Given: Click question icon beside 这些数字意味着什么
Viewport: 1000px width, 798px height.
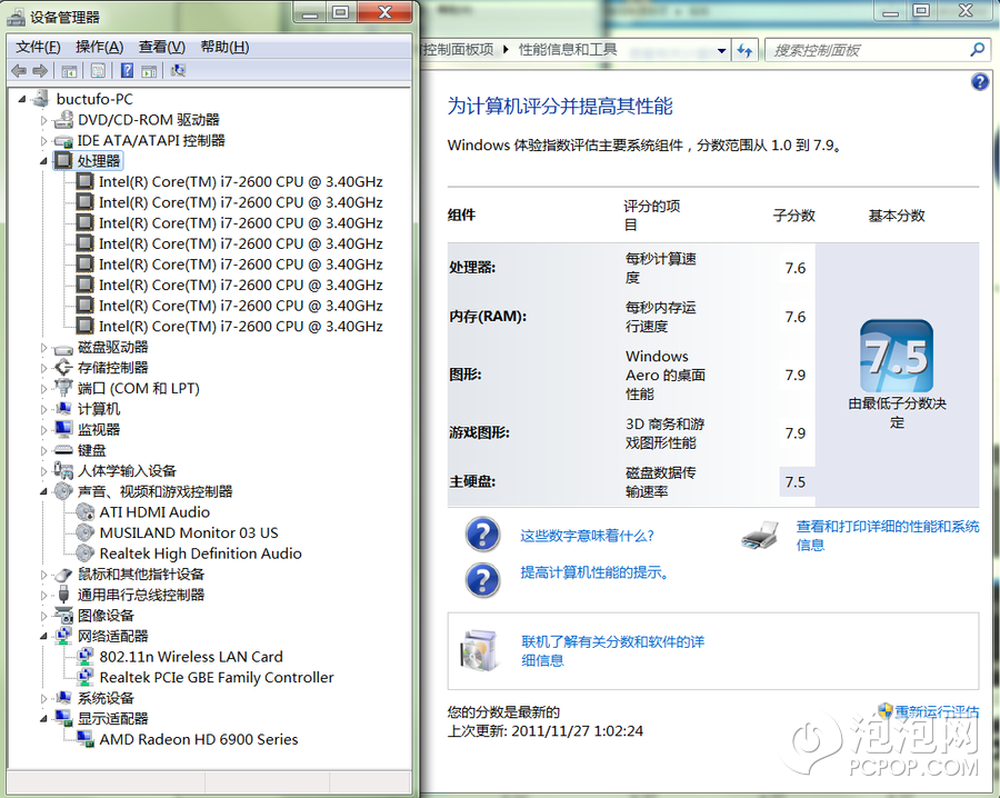Looking at the screenshot, I should click(x=483, y=535).
